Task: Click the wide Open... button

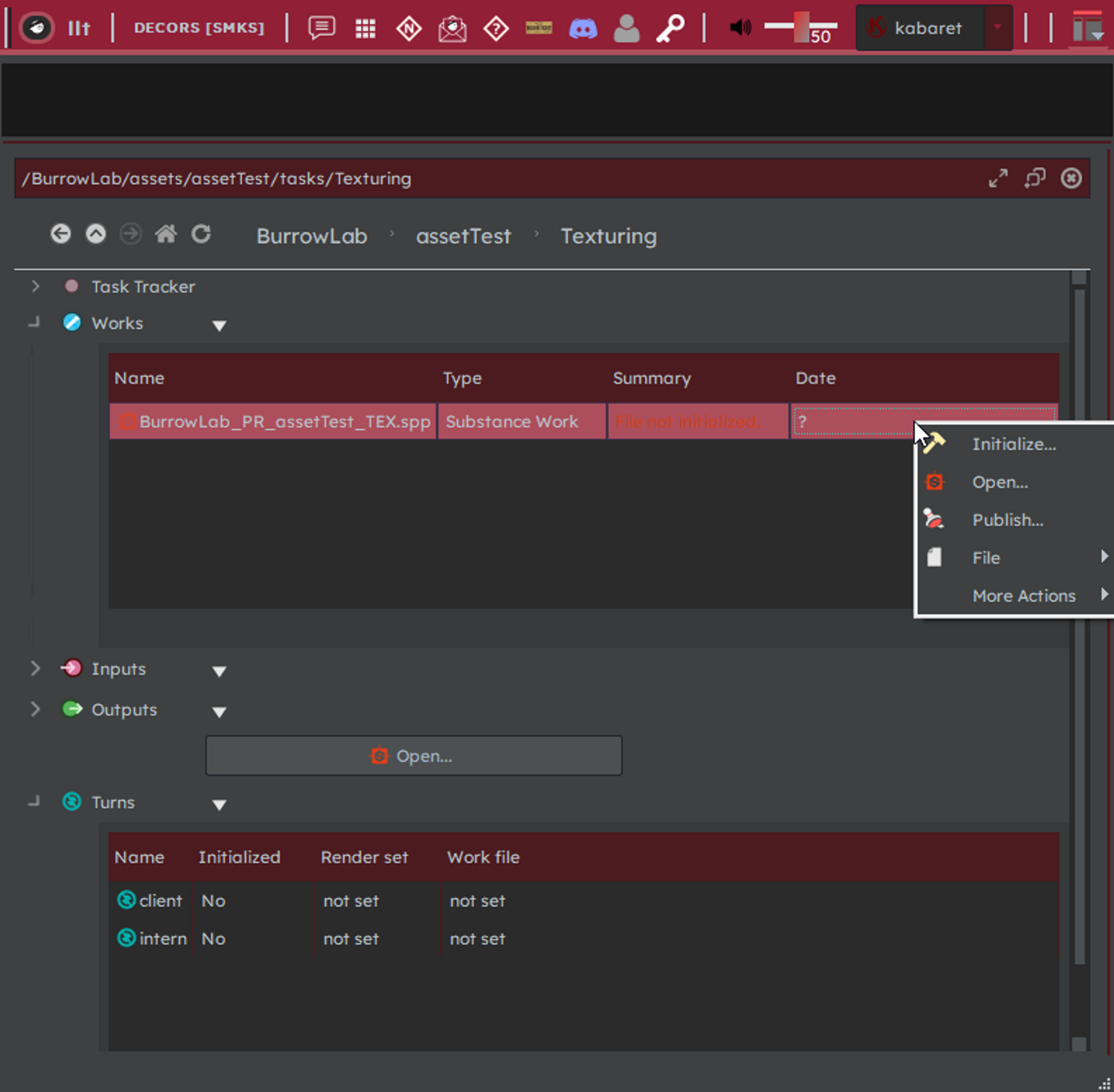Action: coord(413,756)
